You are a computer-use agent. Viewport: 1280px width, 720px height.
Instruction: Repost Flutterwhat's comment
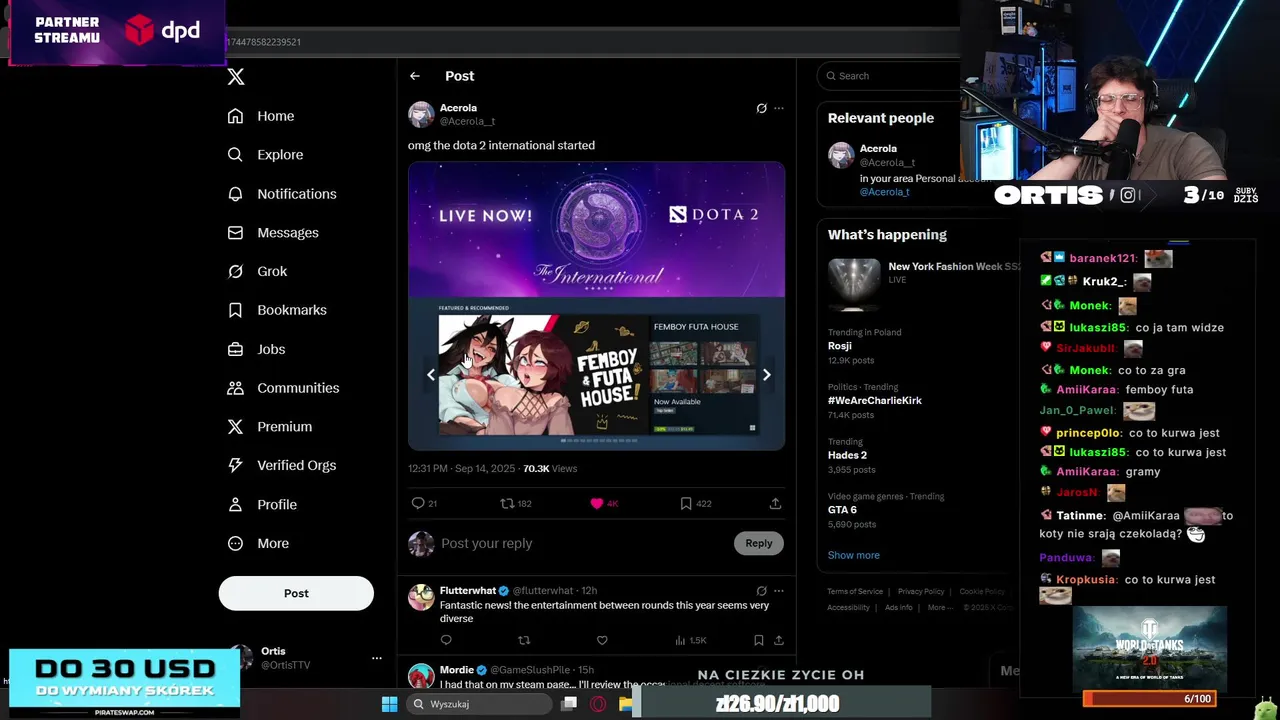[524, 640]
